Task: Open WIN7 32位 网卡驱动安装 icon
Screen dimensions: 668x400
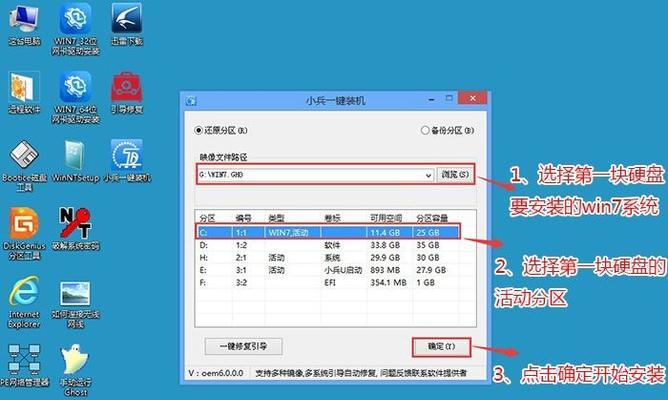Action: point(75,29)
